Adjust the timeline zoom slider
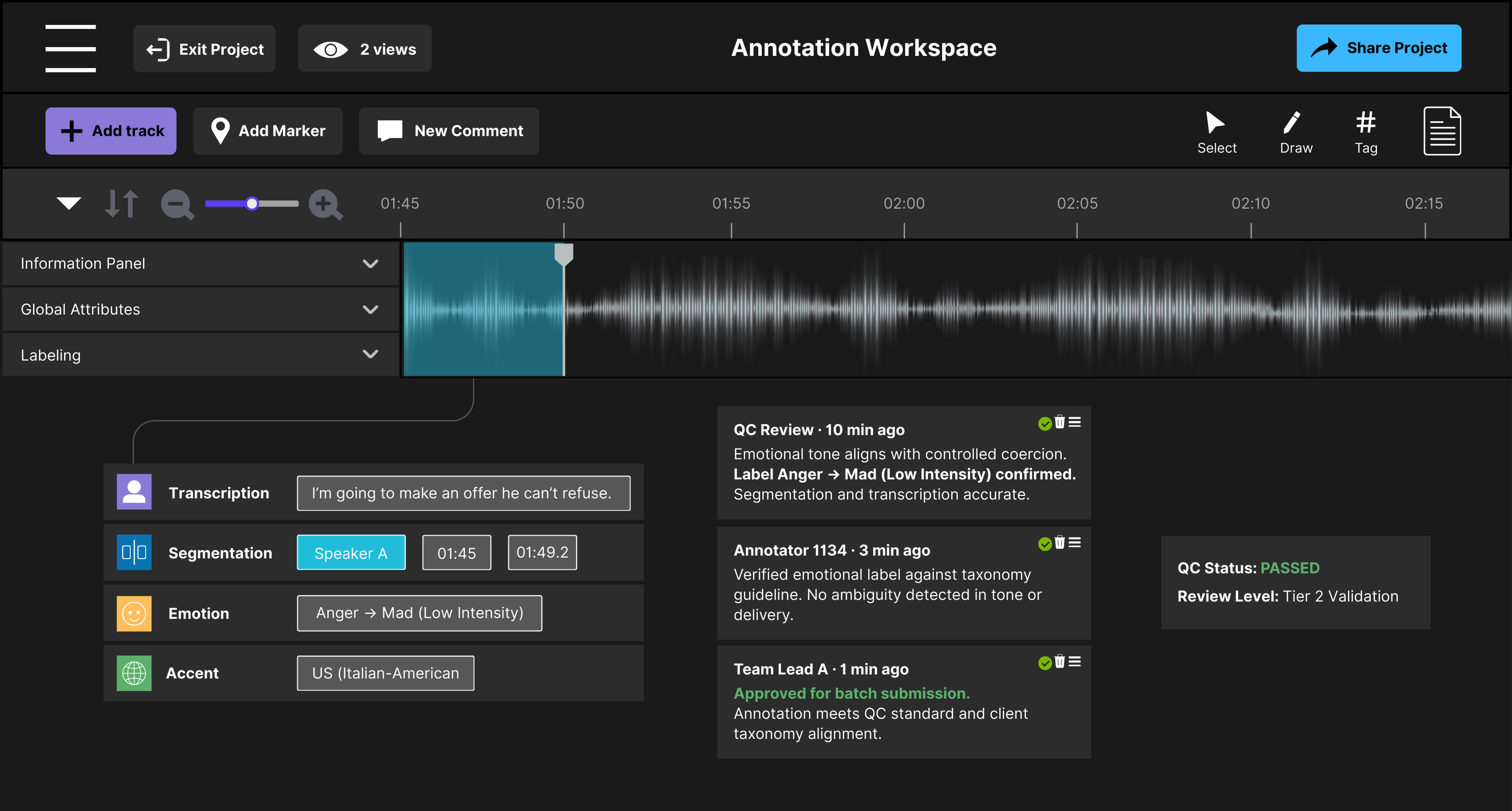 pyautogui.click(x=252, y=204)
